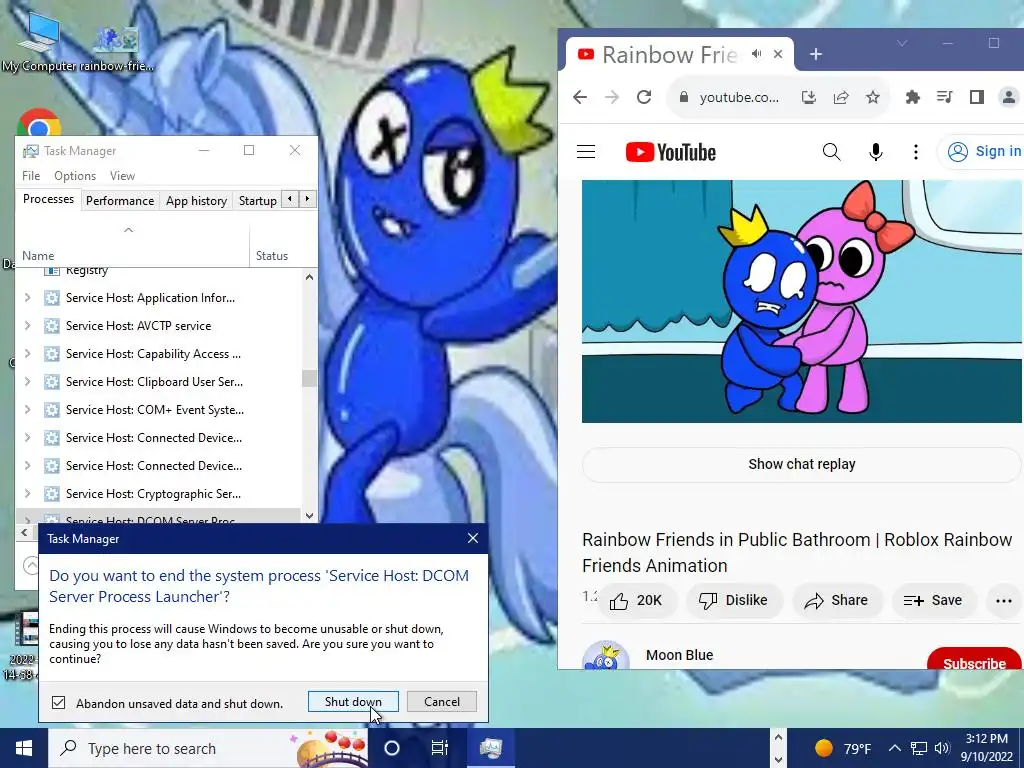This screenshot has height=768, width=1024.
Task: Open the File menu in Task Manager
Action: [x=31, y=176]
